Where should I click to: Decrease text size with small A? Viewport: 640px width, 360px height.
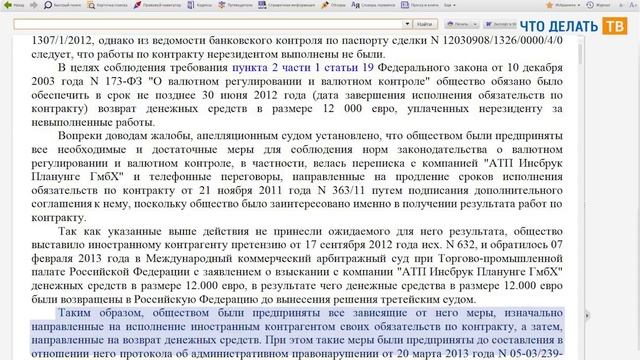pos(621,5)
